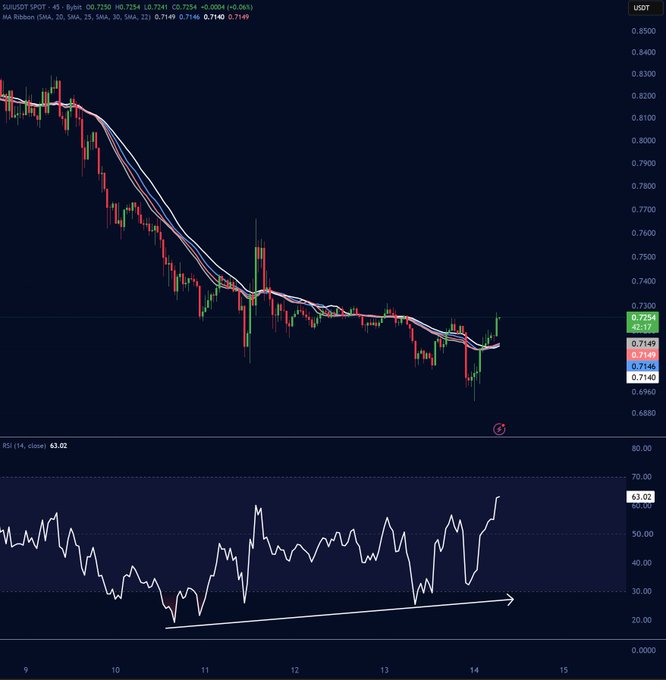This screenshot has height=680, width=666.
Task: Click the +0.0004 (+0.06%) change value
Action: pos(227,7)
